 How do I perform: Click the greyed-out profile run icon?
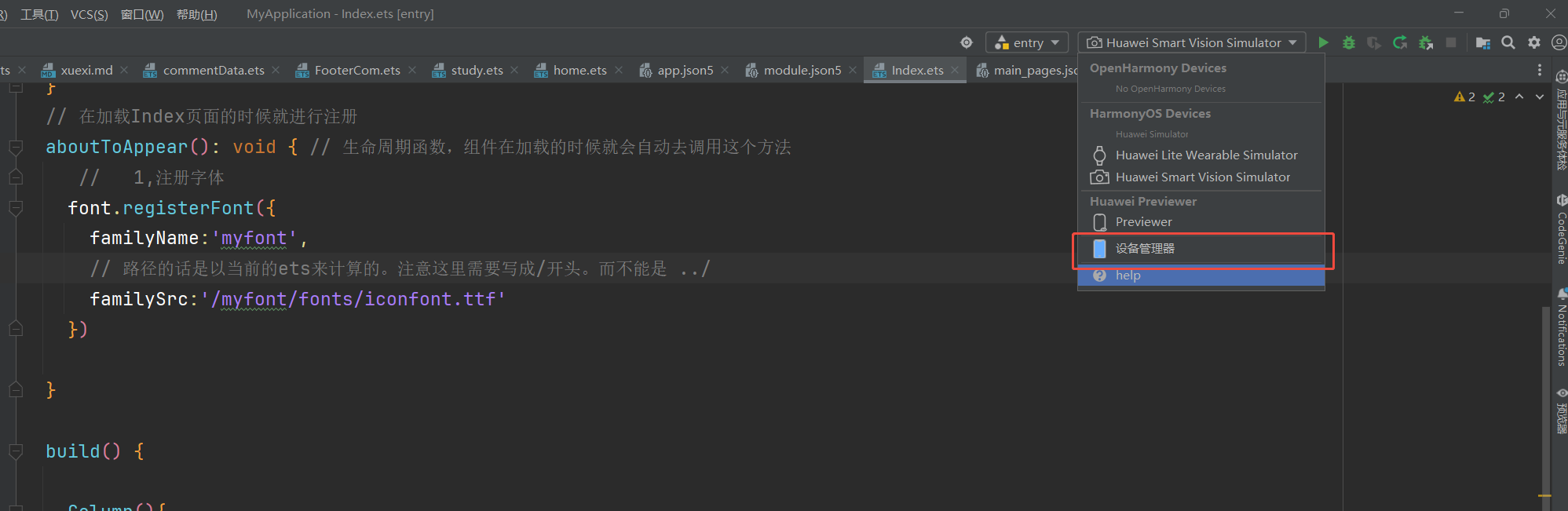click(x=1374, y=42)
